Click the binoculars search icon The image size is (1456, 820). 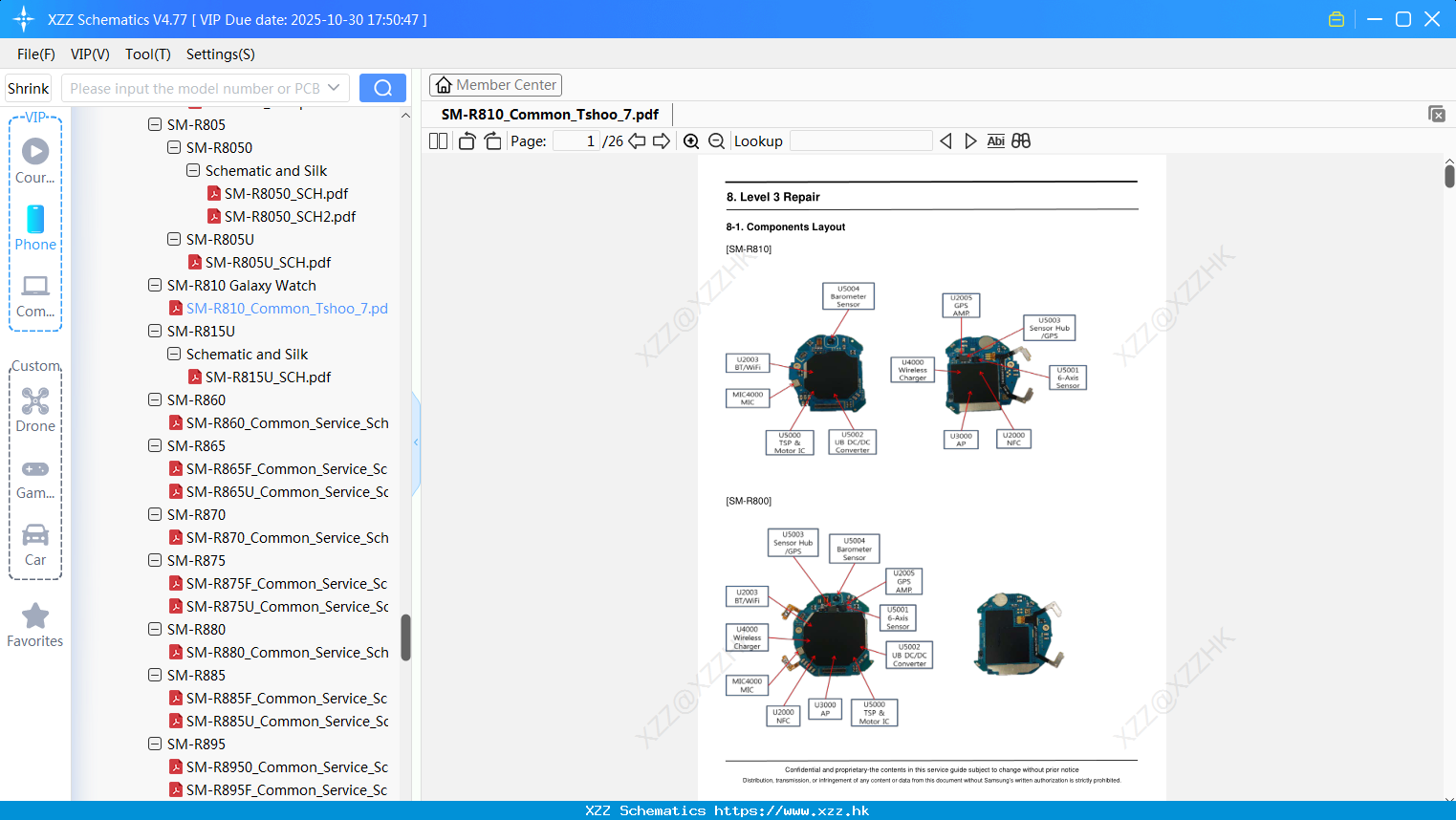coord(1021,140)
